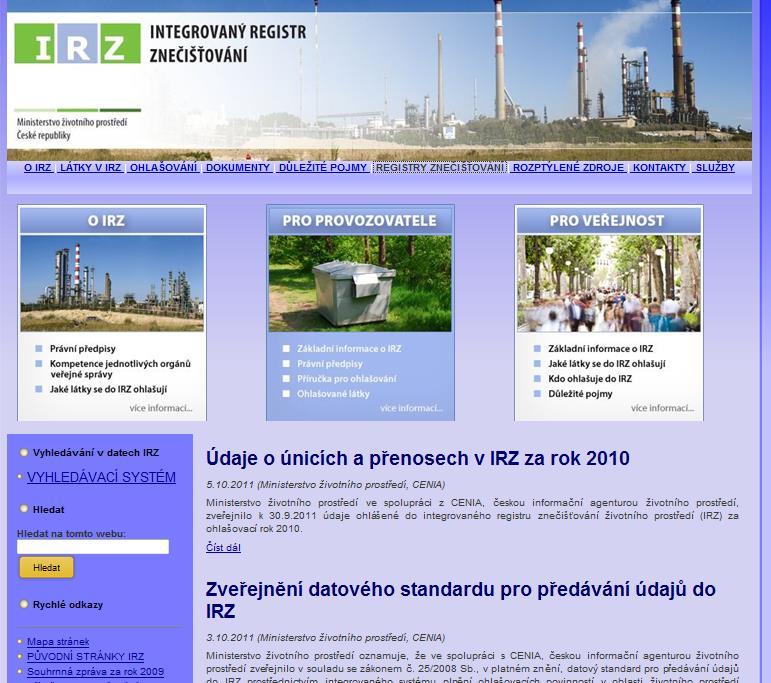Screen dimensions: 771x683
Task: Open Právní předpisy in O IRZ card
Action: 83,349
